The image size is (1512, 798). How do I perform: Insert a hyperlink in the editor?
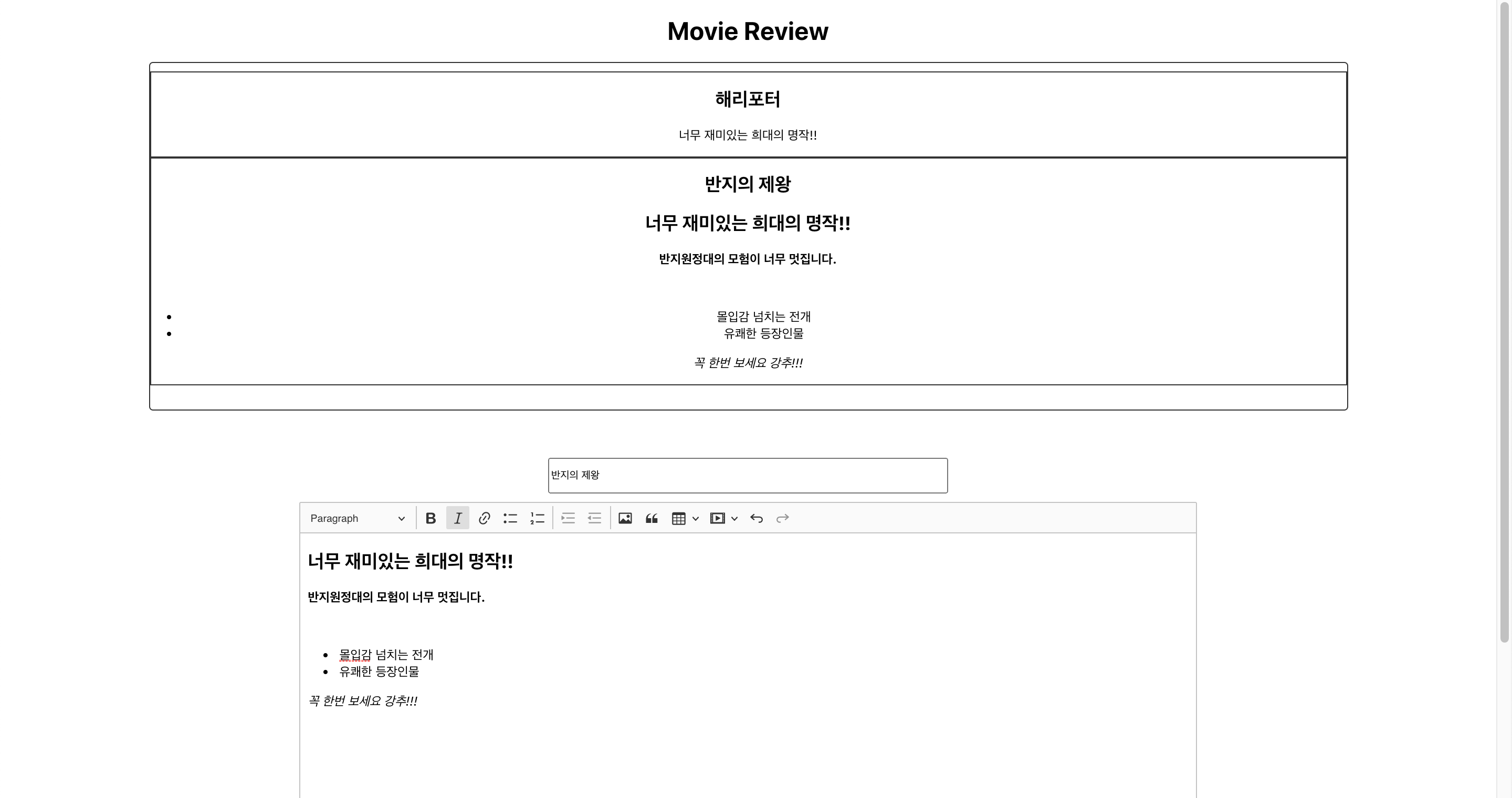(484, 518)
